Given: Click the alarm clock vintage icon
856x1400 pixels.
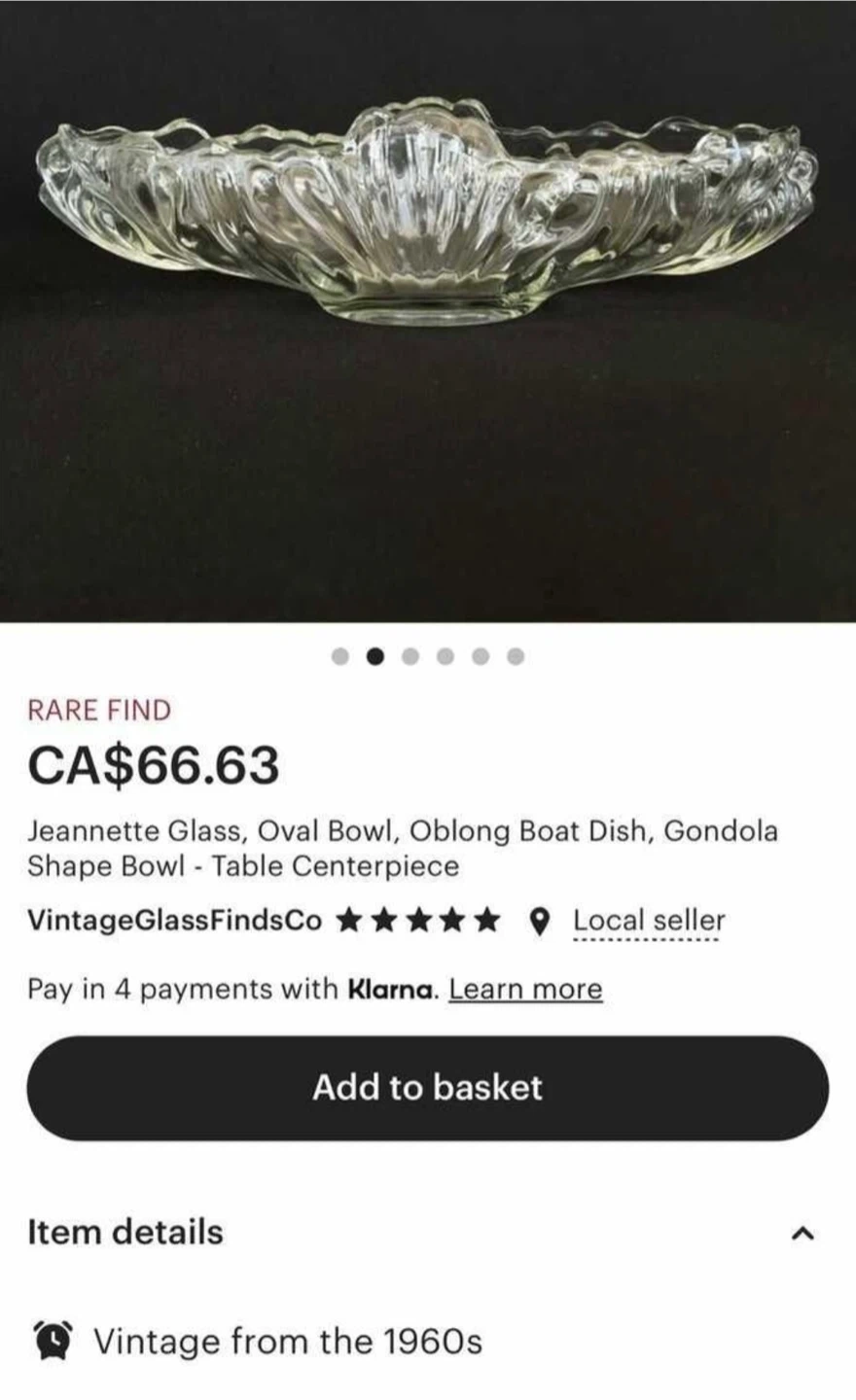Looking at the screenshot, I should click(x=52, y=1341).
